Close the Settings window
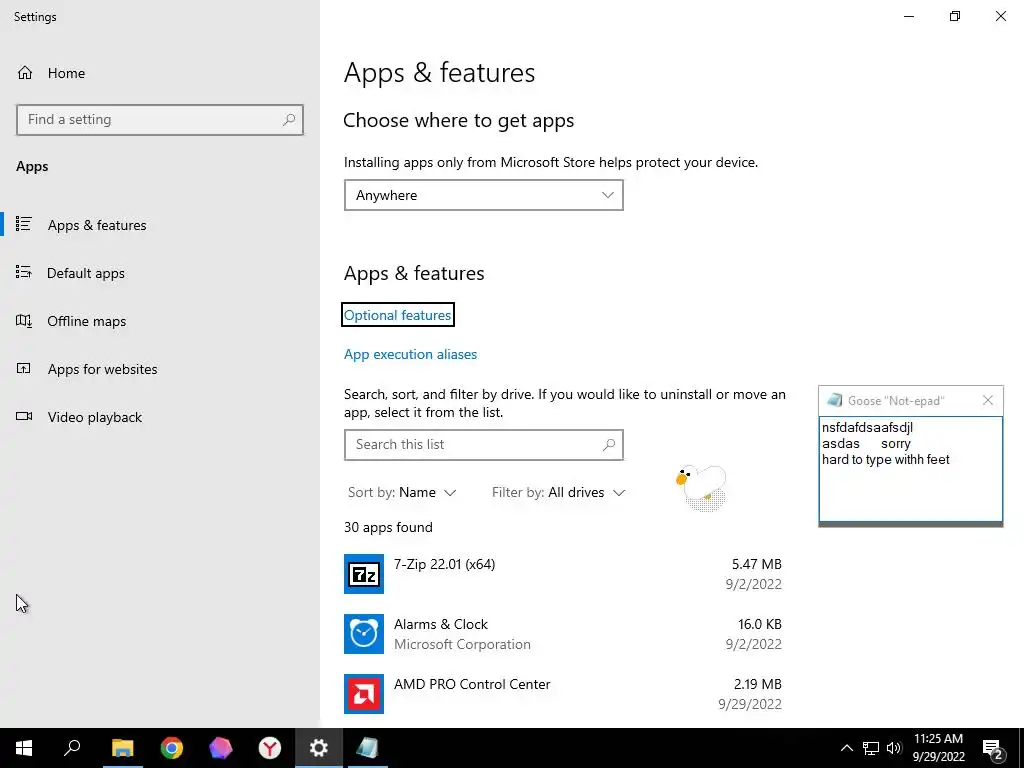The width and height of the screenshot is (1024, 768). pyautogui.click(x=1000, y=16)
